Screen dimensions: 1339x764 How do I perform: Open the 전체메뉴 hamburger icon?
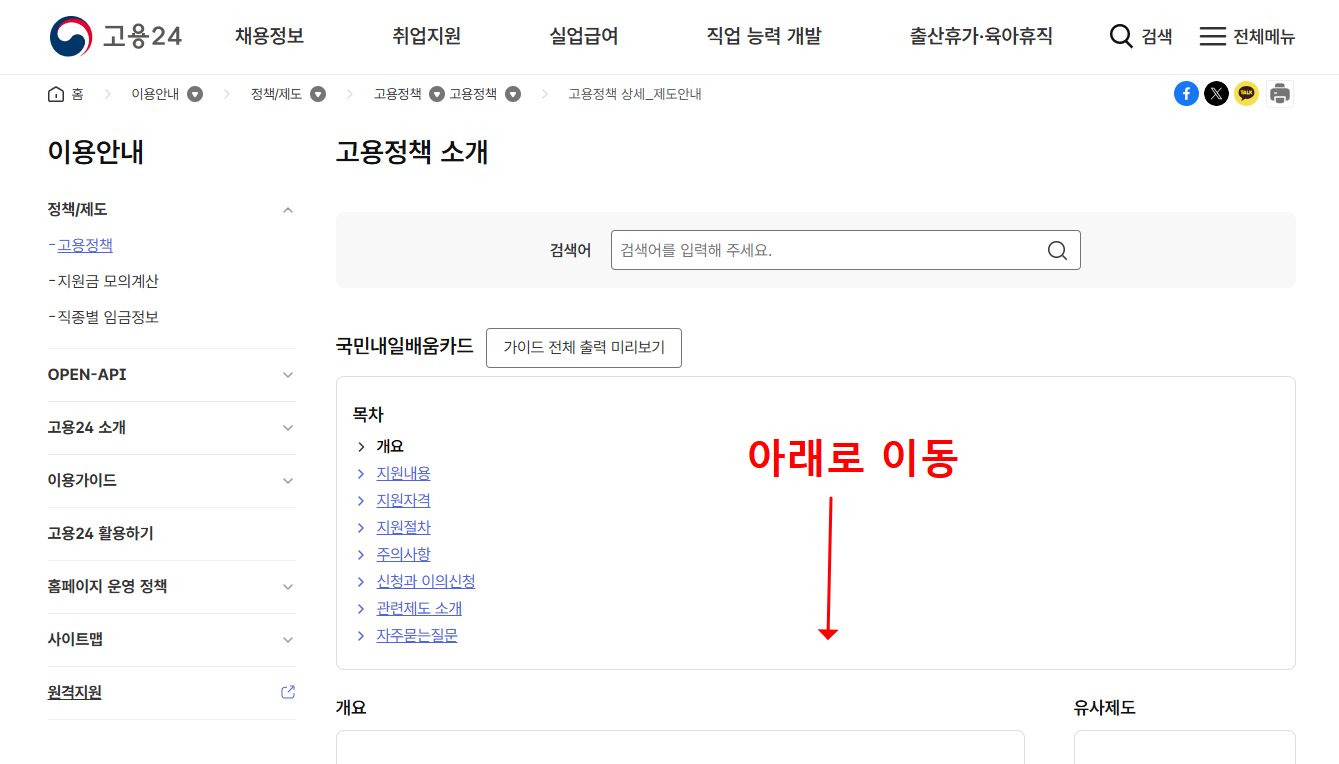[1211, 35]
